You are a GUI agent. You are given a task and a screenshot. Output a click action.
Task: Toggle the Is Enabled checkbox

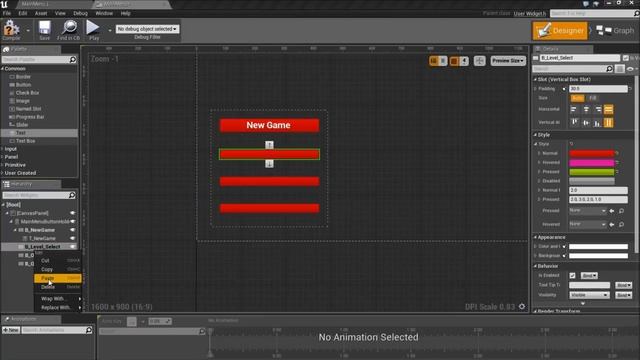(x=573, y=276)
